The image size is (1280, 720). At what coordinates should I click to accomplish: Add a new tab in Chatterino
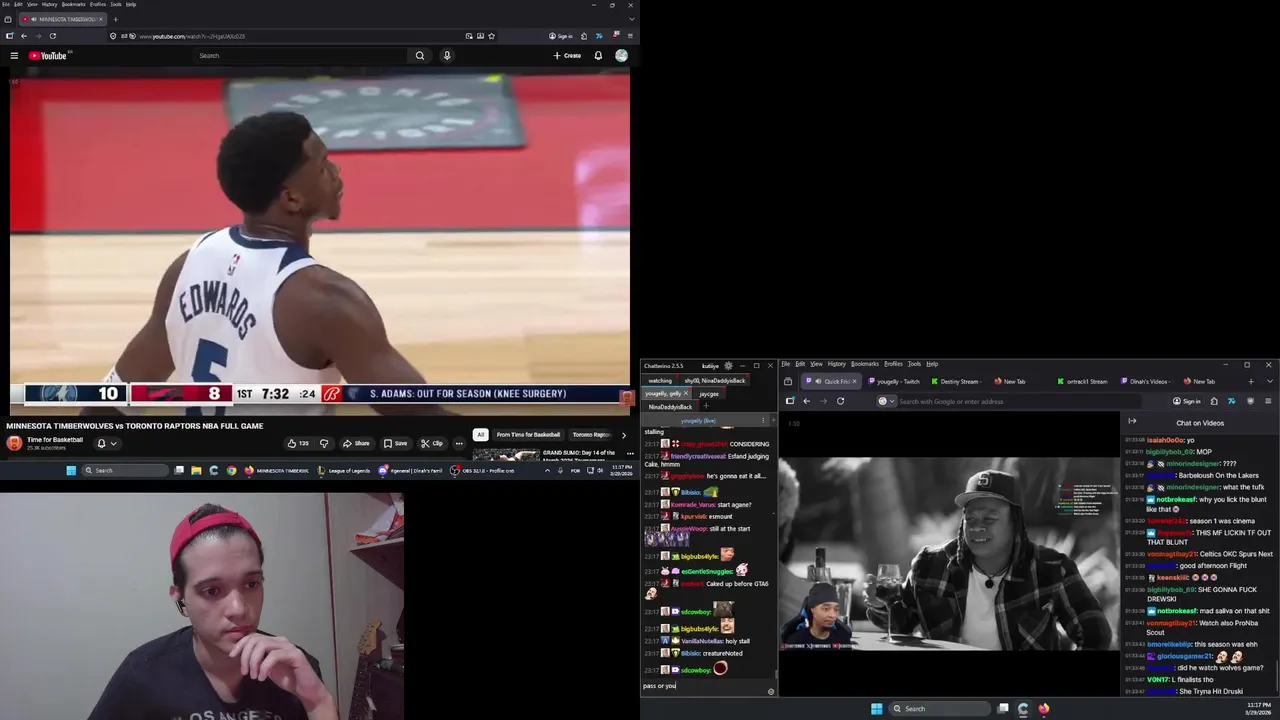tap(705, 406)
